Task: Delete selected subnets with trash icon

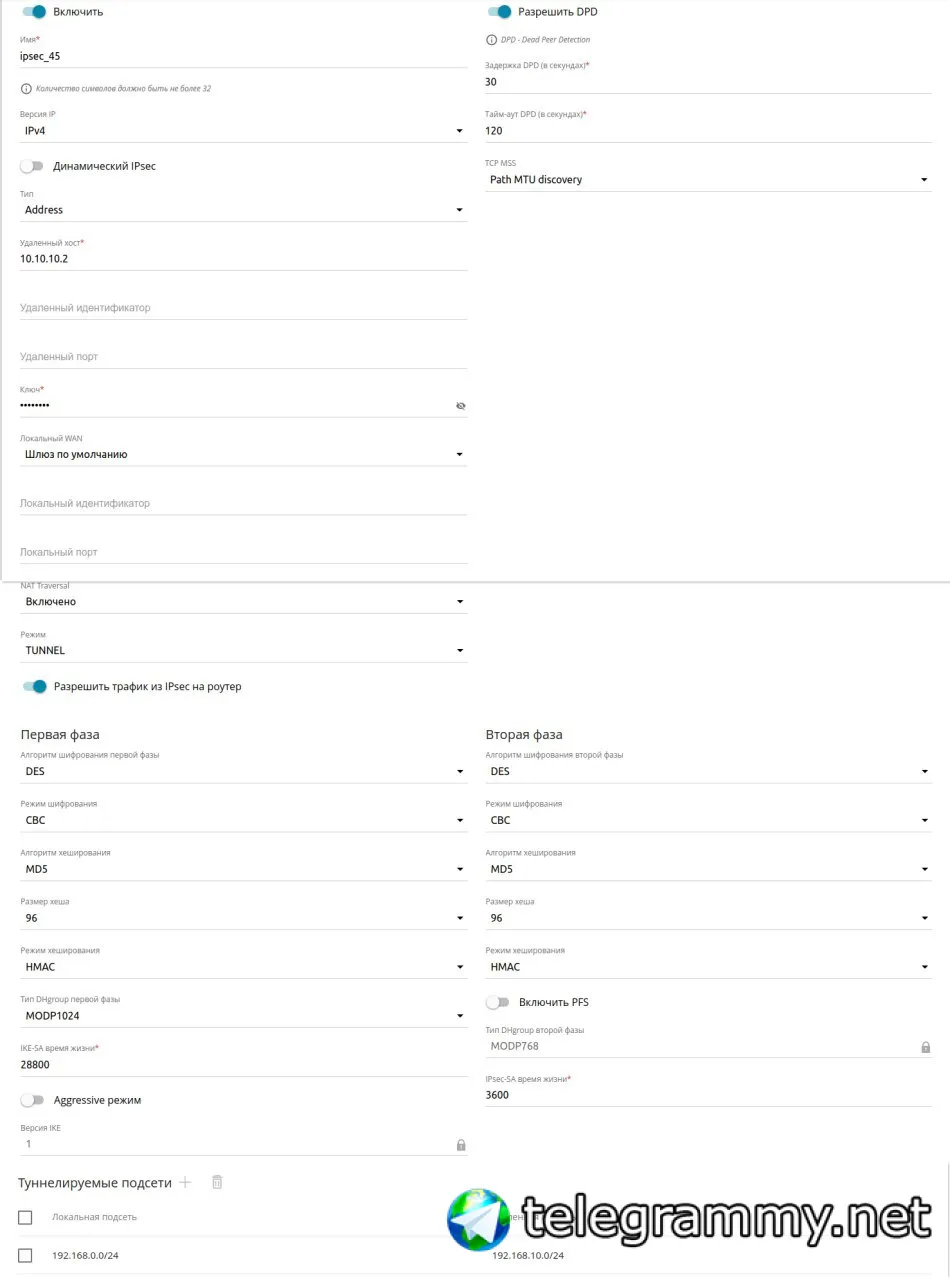Action: tap(217, 1182)
